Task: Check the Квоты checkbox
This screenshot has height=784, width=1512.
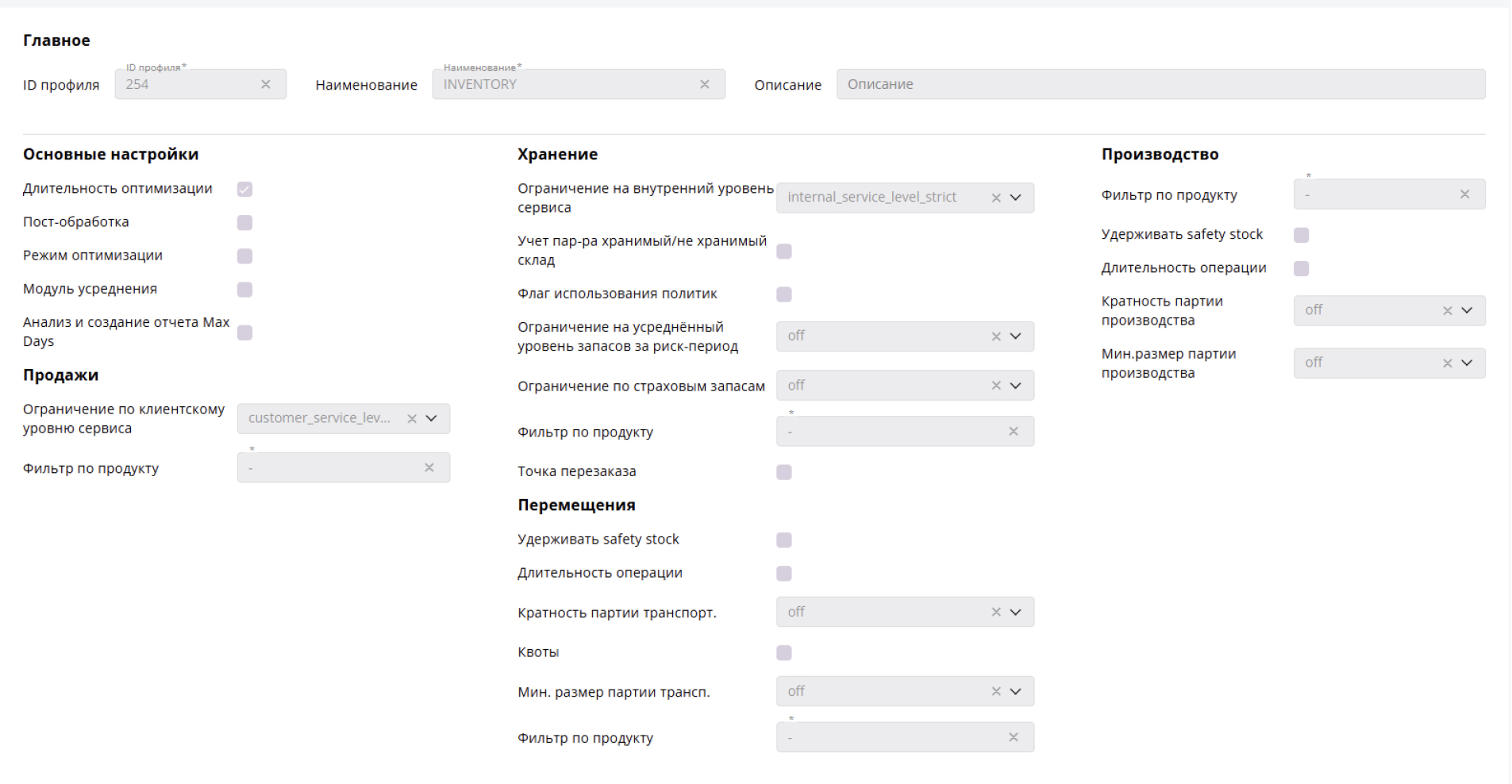Action: 784,653
